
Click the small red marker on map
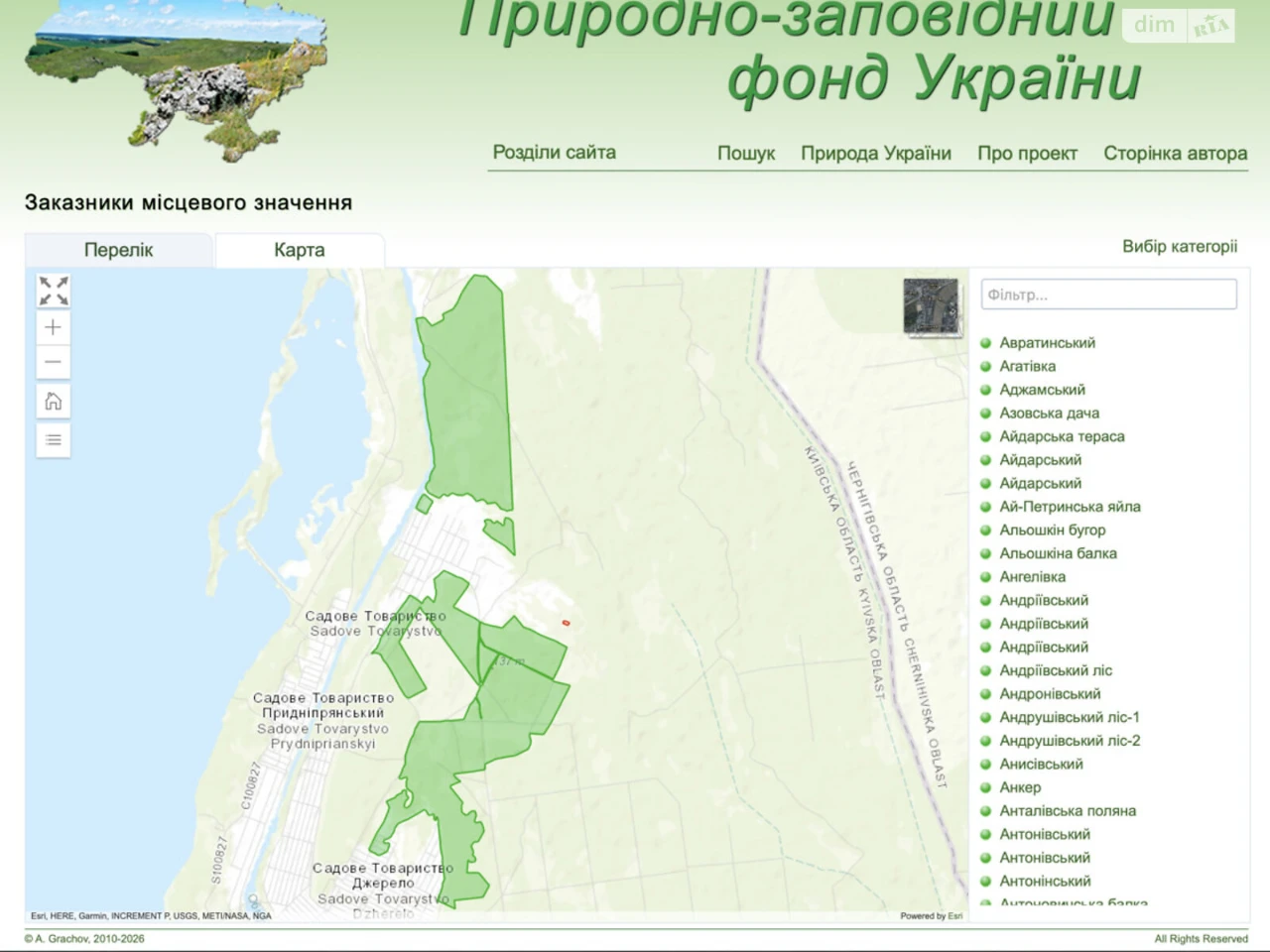coord(566,623)
